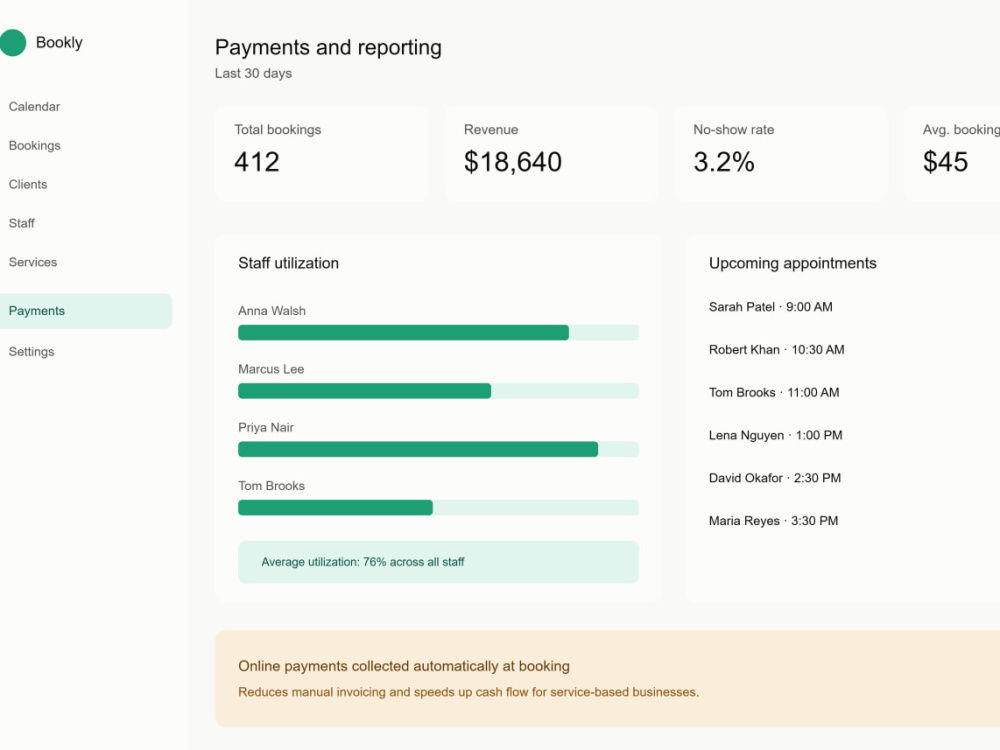Select the Sarah Patel 9:00 AM appointment

(x=770, y=307)
